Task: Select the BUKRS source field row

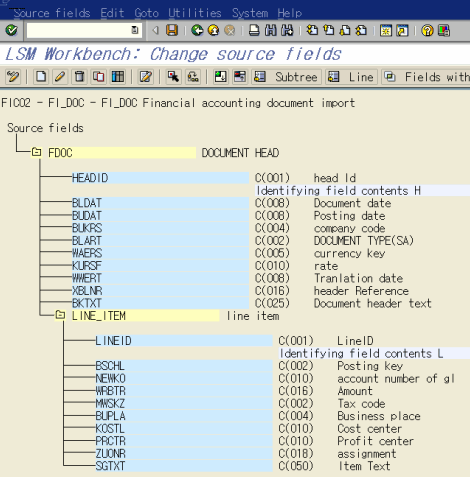Action: (161, 228)
